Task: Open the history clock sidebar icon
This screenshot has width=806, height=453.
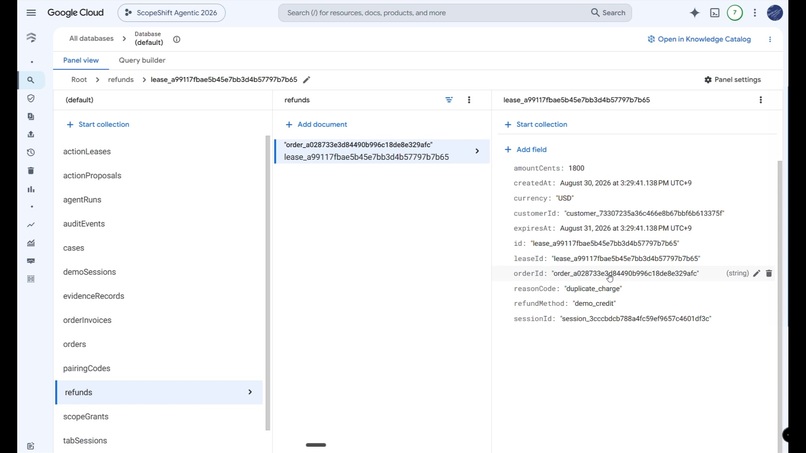Action: point(31,152)
